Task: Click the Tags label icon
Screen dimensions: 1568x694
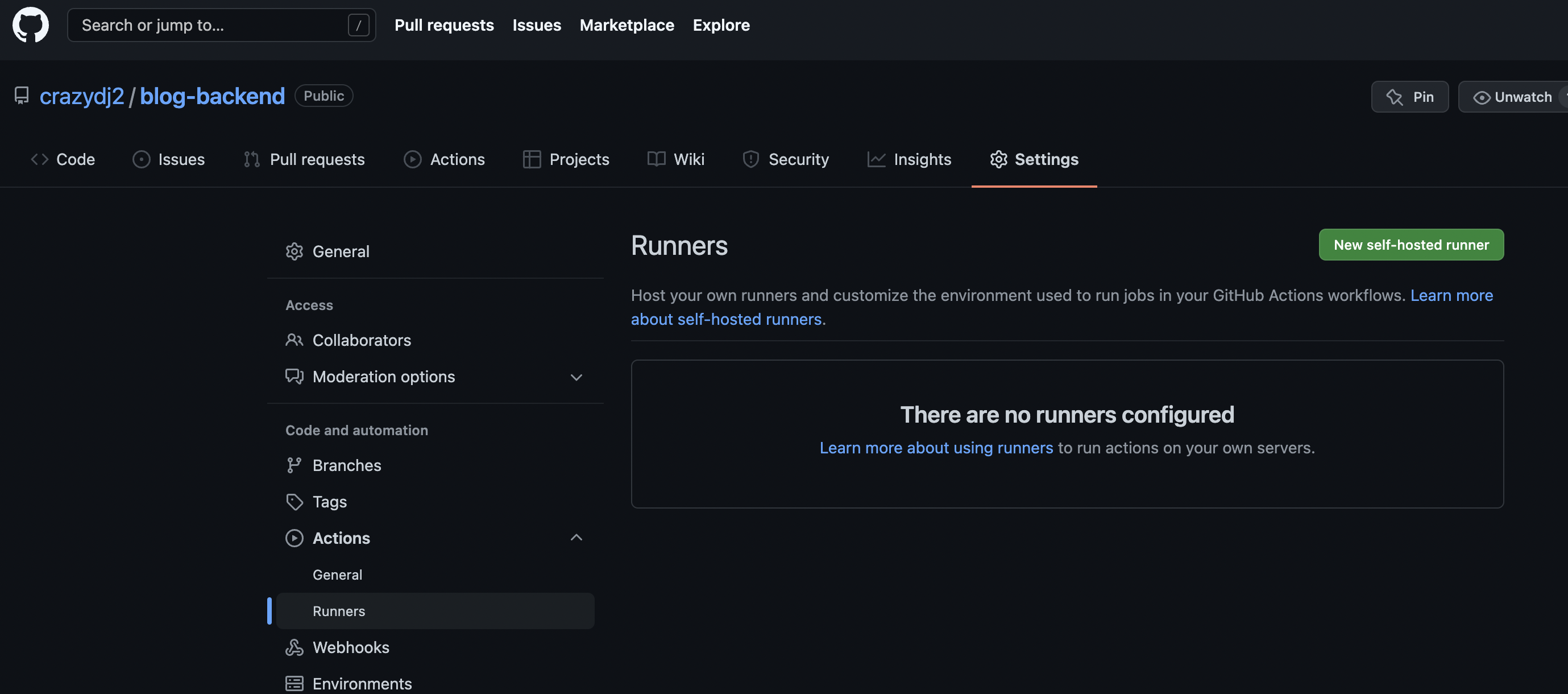Action: point(294,502)
